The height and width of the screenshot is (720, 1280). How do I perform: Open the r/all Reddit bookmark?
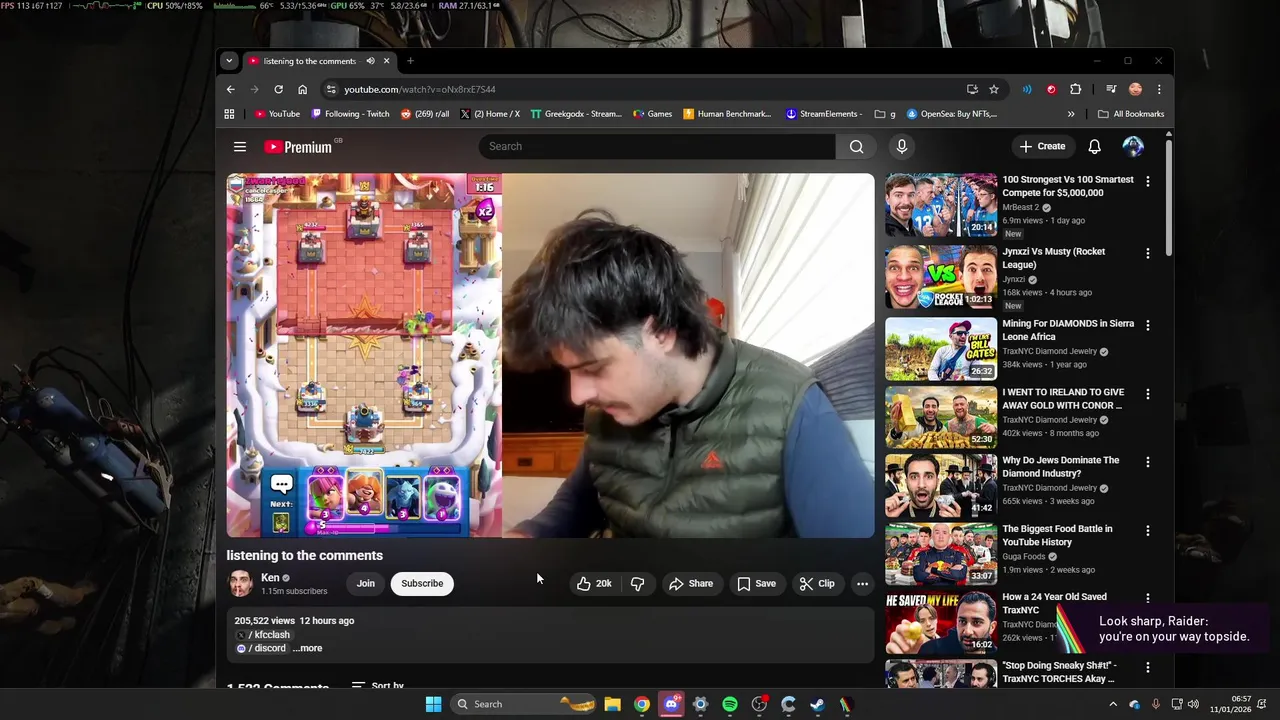(425, 114)
